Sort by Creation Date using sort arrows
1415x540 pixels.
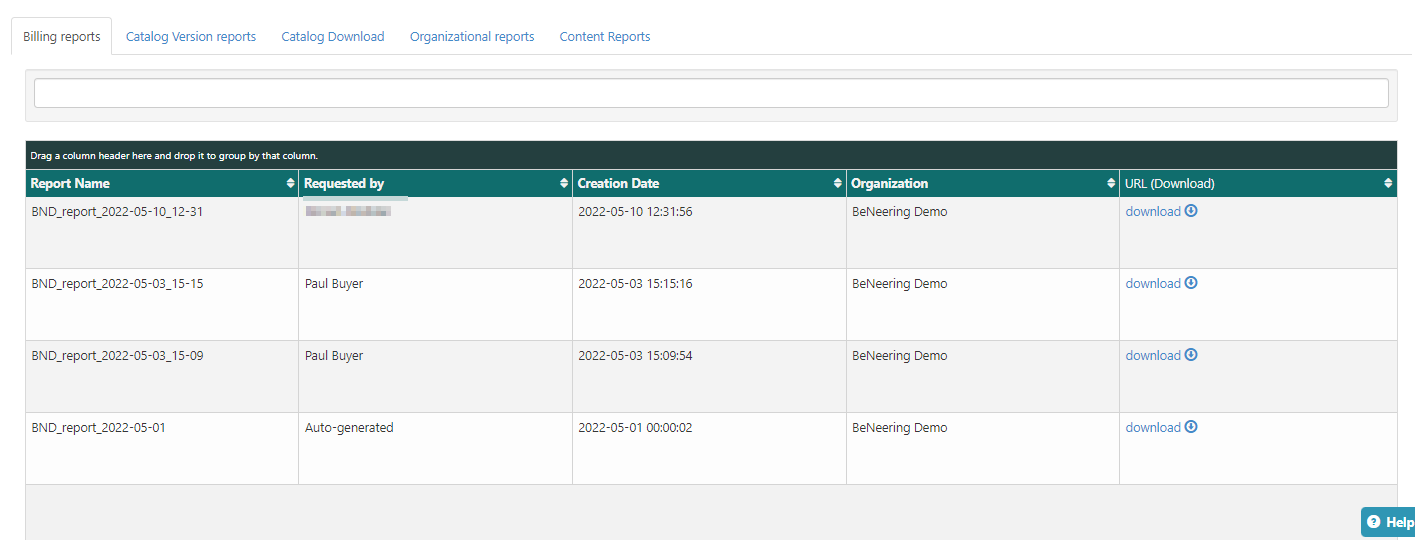(x=838, y=184)
